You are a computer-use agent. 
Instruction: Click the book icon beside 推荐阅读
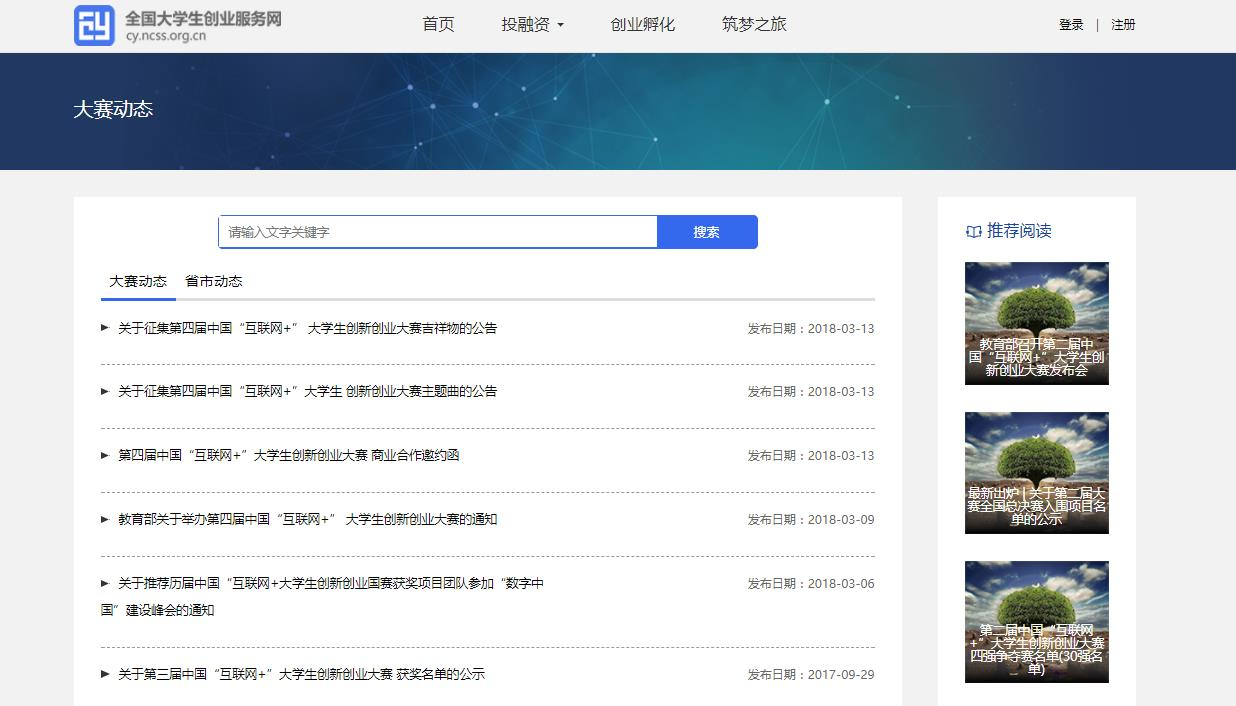(973, 232)
